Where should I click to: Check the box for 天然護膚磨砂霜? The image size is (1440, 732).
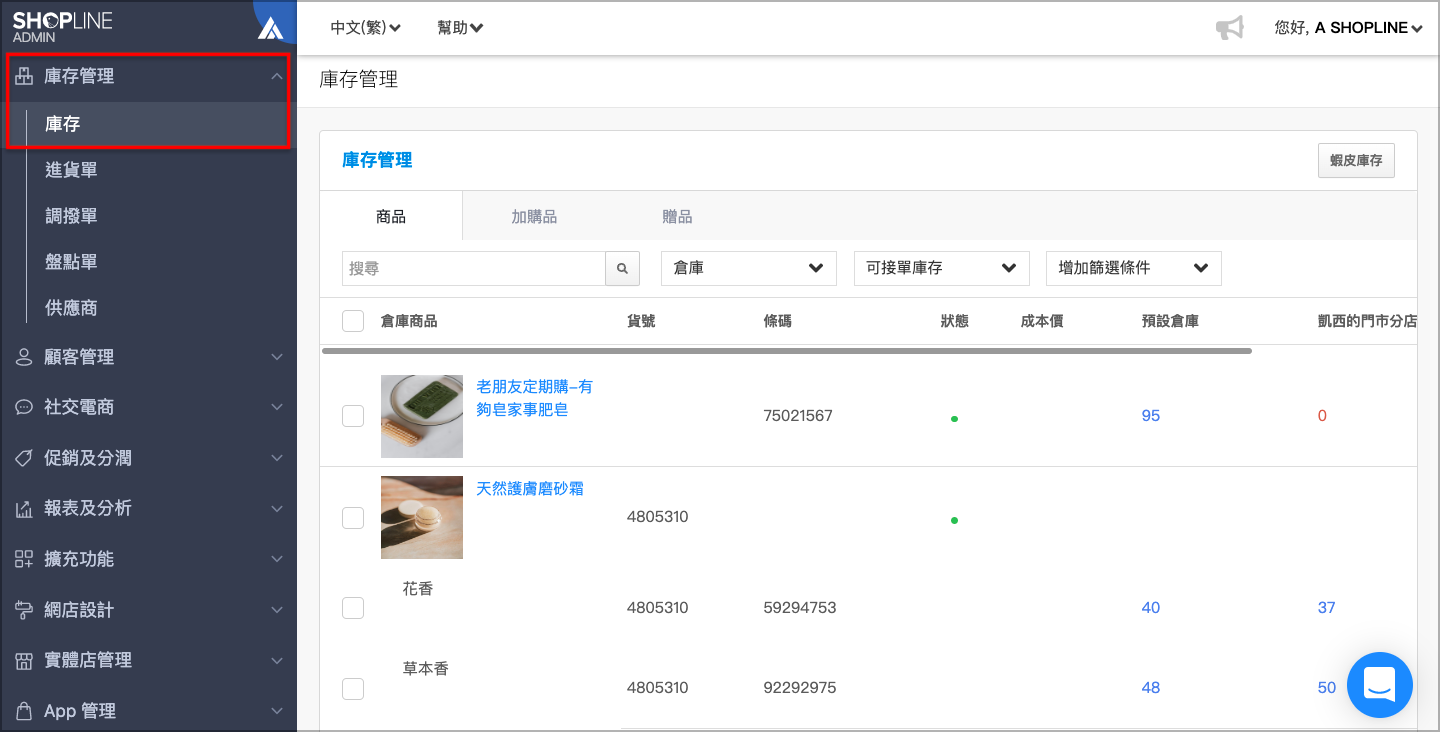pos(353,517)
